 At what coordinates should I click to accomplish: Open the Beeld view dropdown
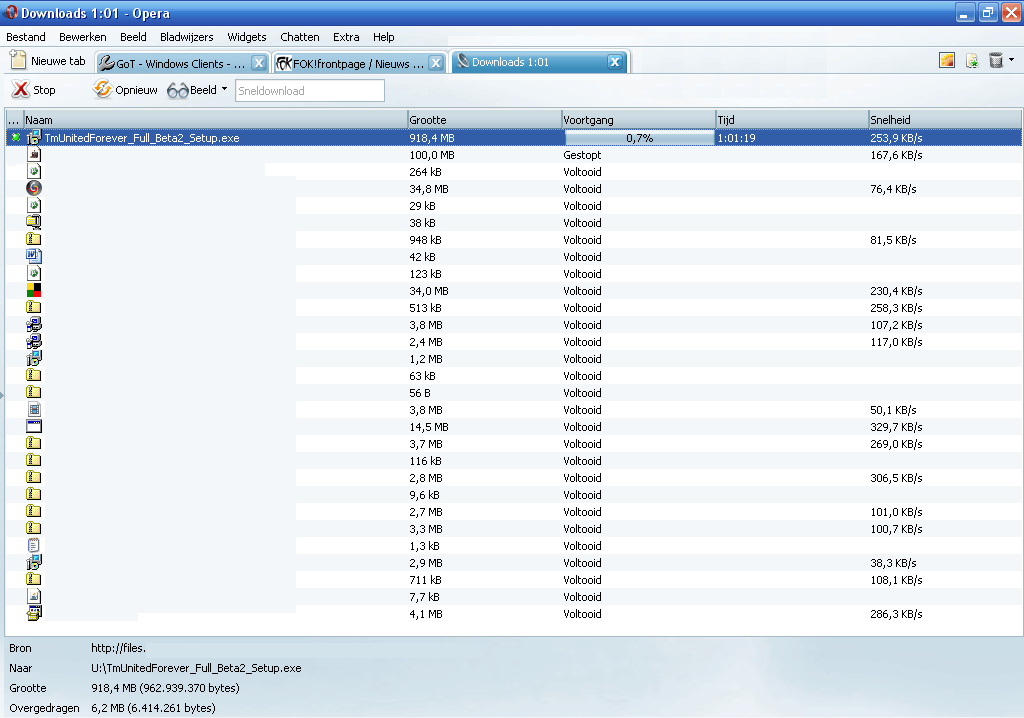click(197, 90)
